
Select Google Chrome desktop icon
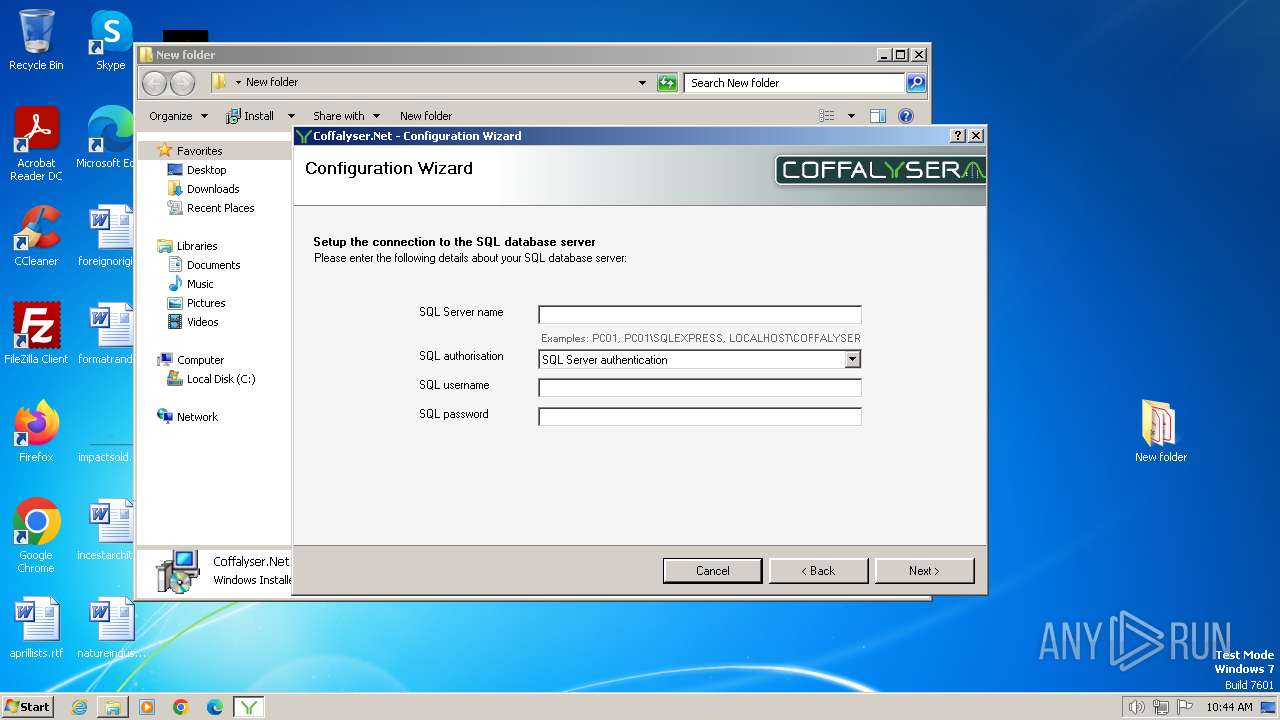(x=36, y=535)
